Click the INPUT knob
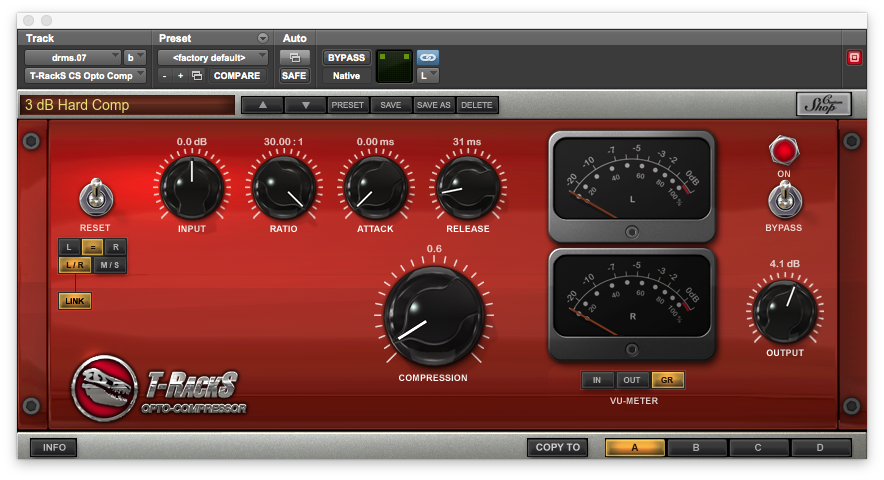 click(192, 188)
